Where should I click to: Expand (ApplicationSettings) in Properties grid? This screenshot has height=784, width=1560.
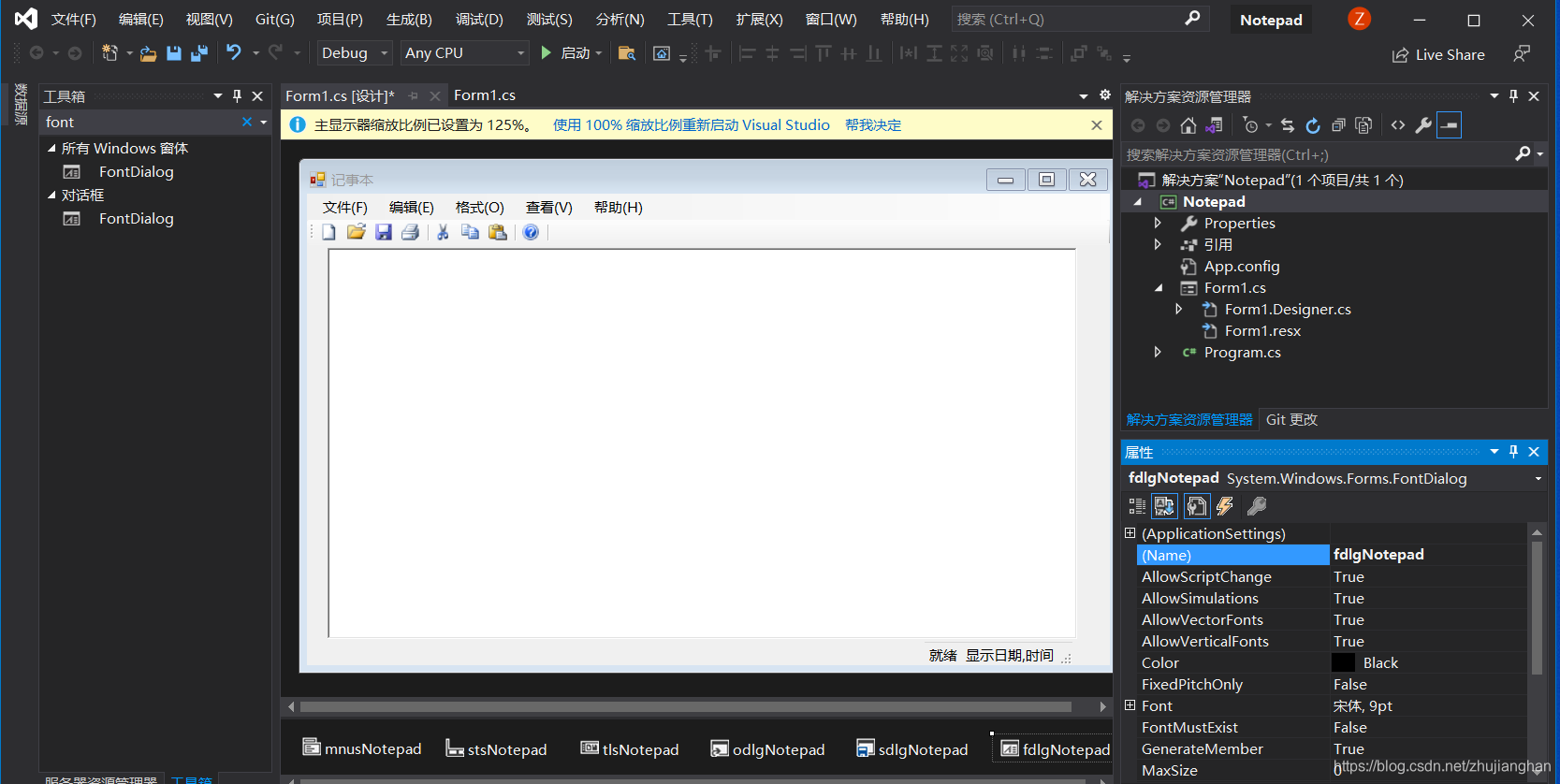(1130, 533)
